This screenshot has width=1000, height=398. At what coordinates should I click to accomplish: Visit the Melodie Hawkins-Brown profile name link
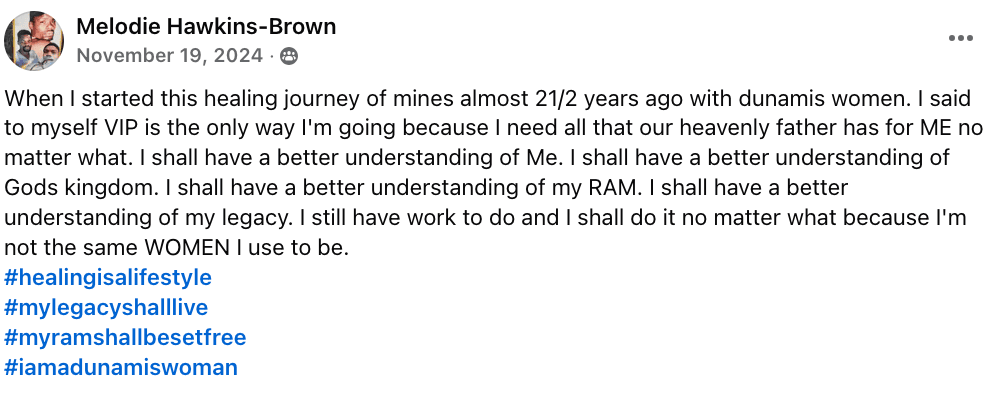pyautogui.click(x=206, y=26)
